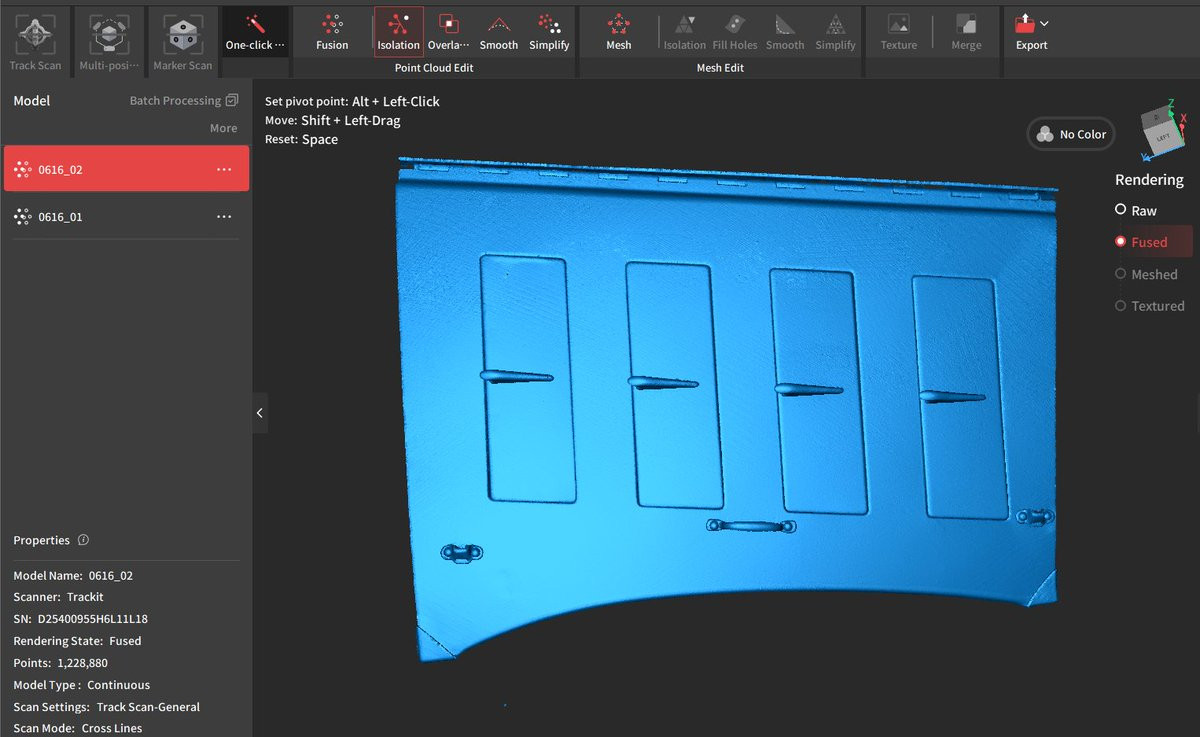Select the Raw rendering option
The height and width of the screenshot is (737, 1200).
click(x=1120, y=210)
